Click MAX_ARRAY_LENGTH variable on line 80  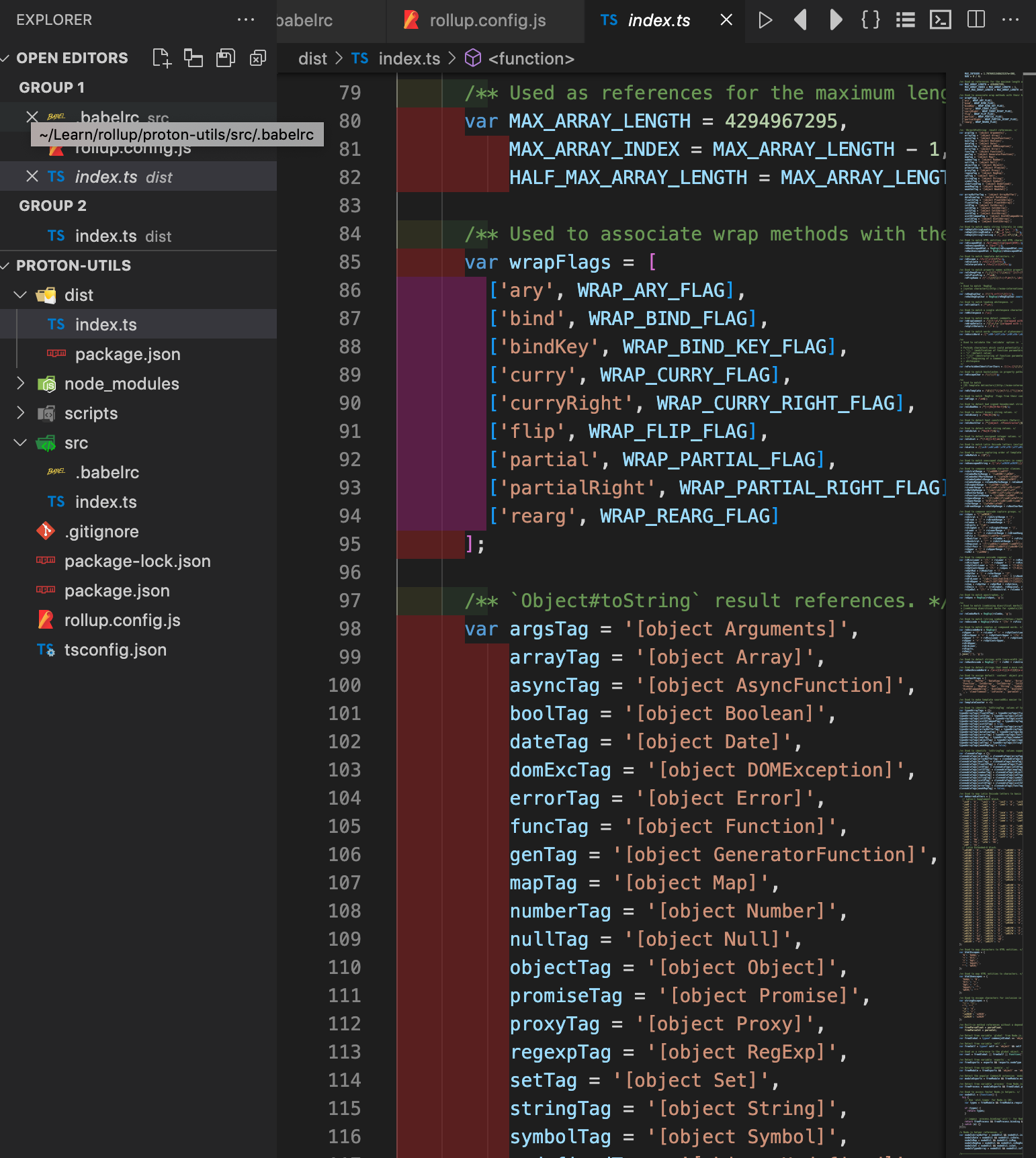tap(600, 121)
